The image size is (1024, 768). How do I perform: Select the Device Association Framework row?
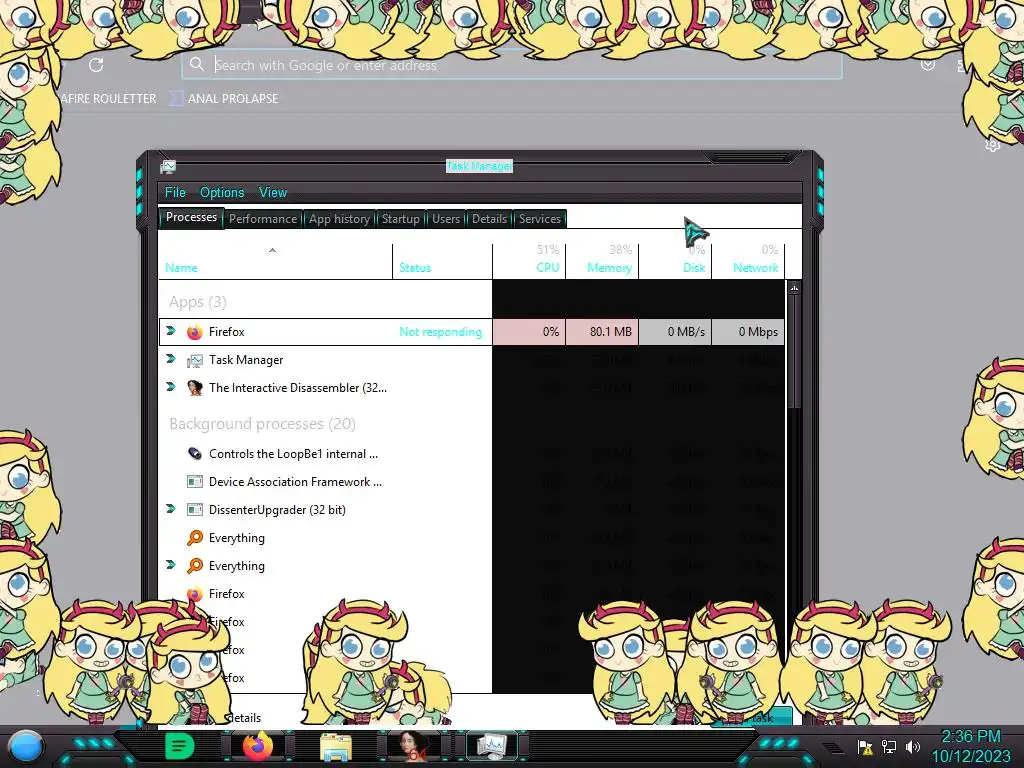[472, 481]
